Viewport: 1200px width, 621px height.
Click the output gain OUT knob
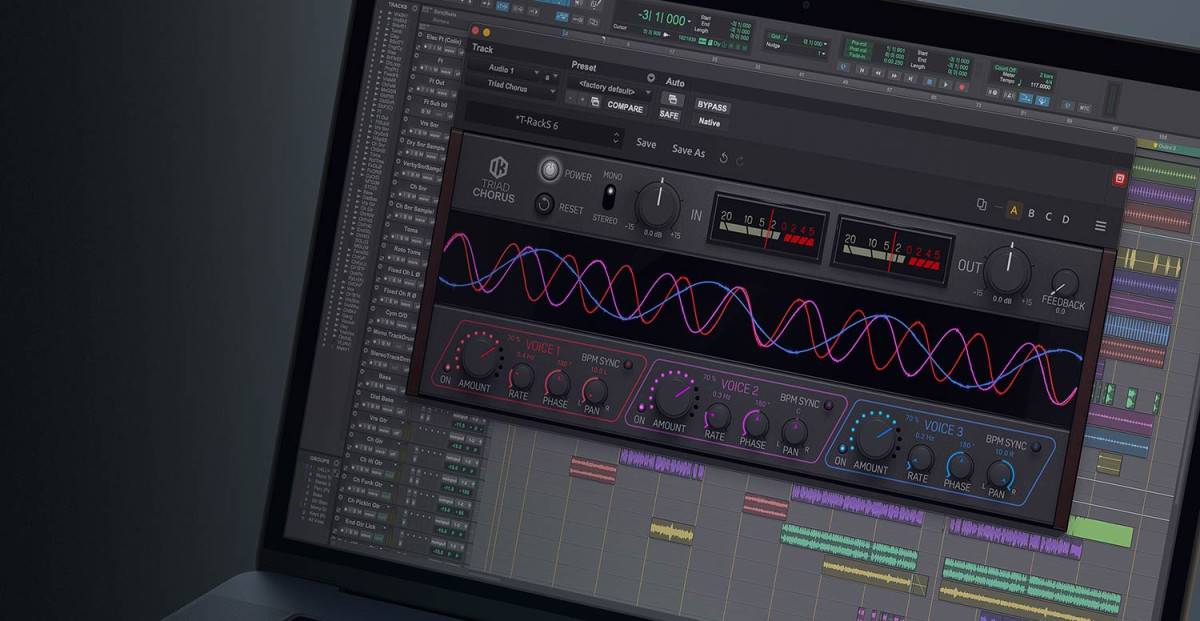click(x=1007, y=268)
